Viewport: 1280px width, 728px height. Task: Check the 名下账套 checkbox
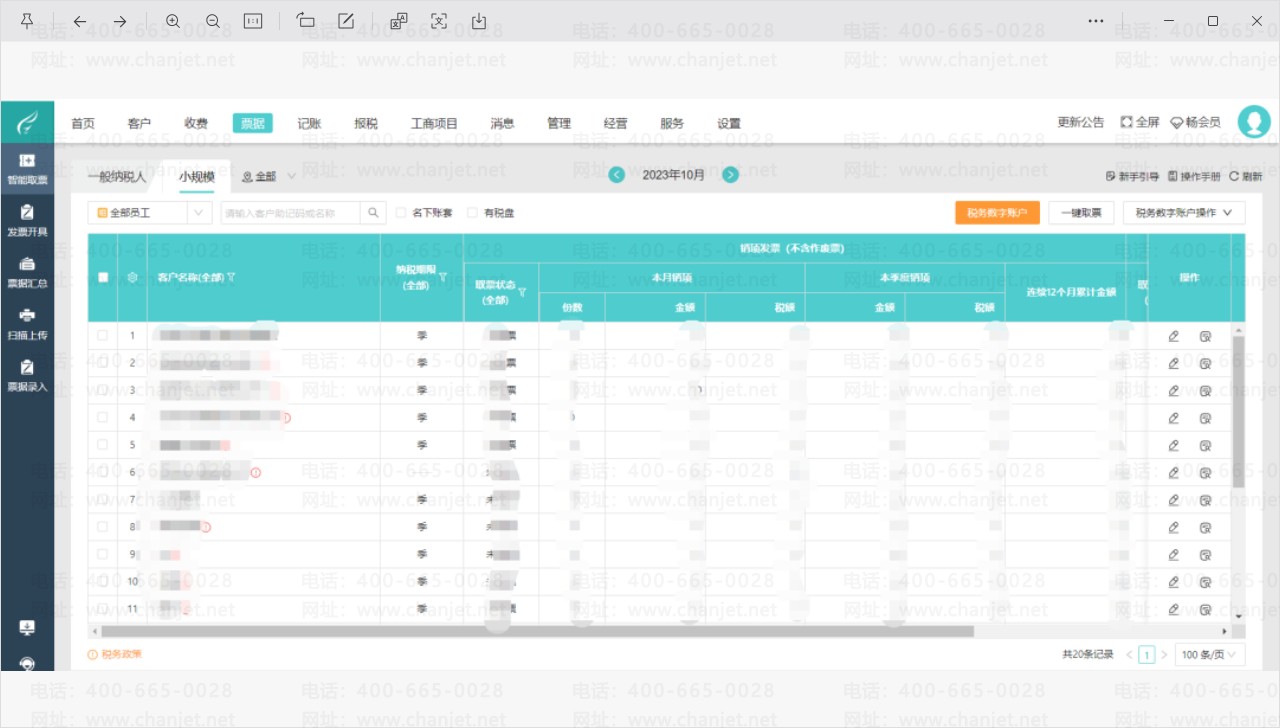tap(401, 213)
